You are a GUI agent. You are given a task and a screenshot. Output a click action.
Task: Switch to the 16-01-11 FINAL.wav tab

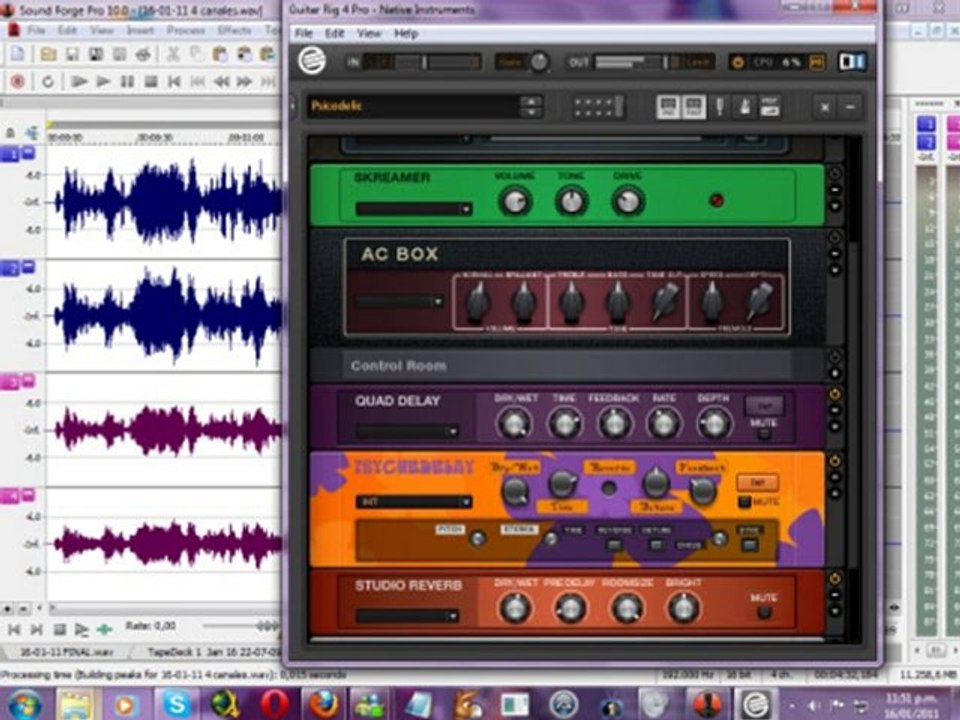click(66, 652)
